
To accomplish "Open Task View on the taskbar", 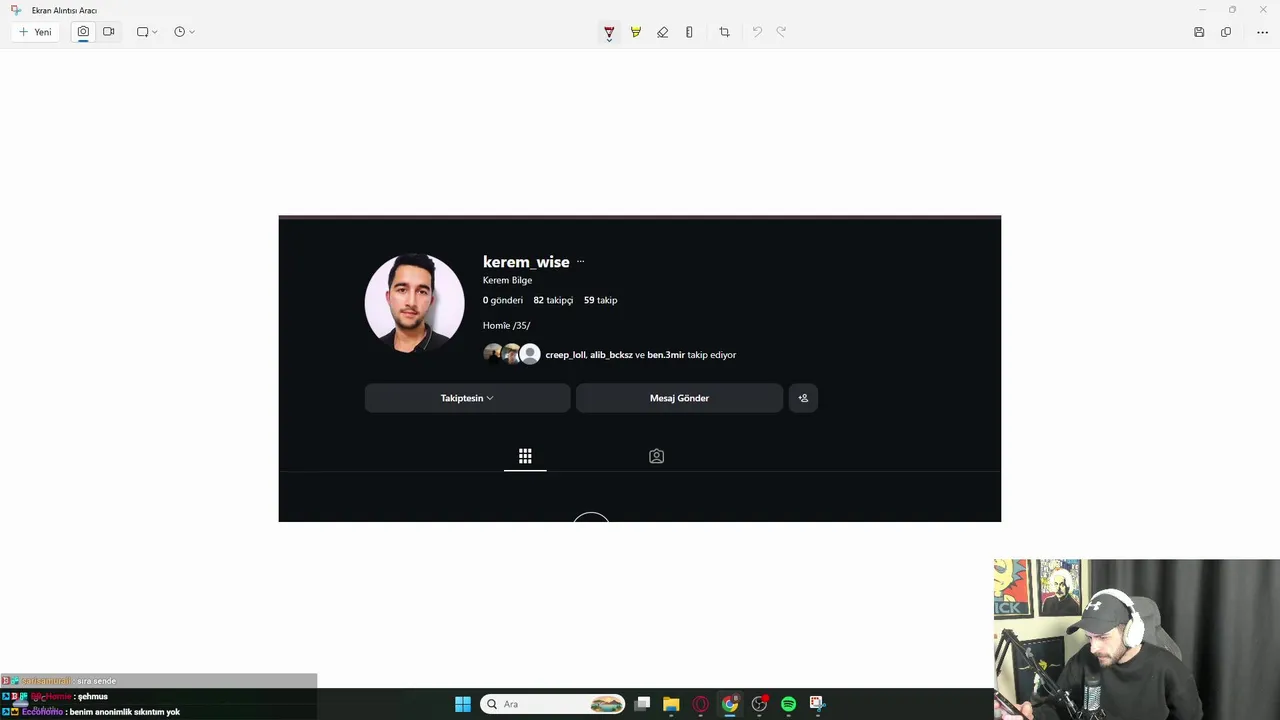I will [642, 704].
